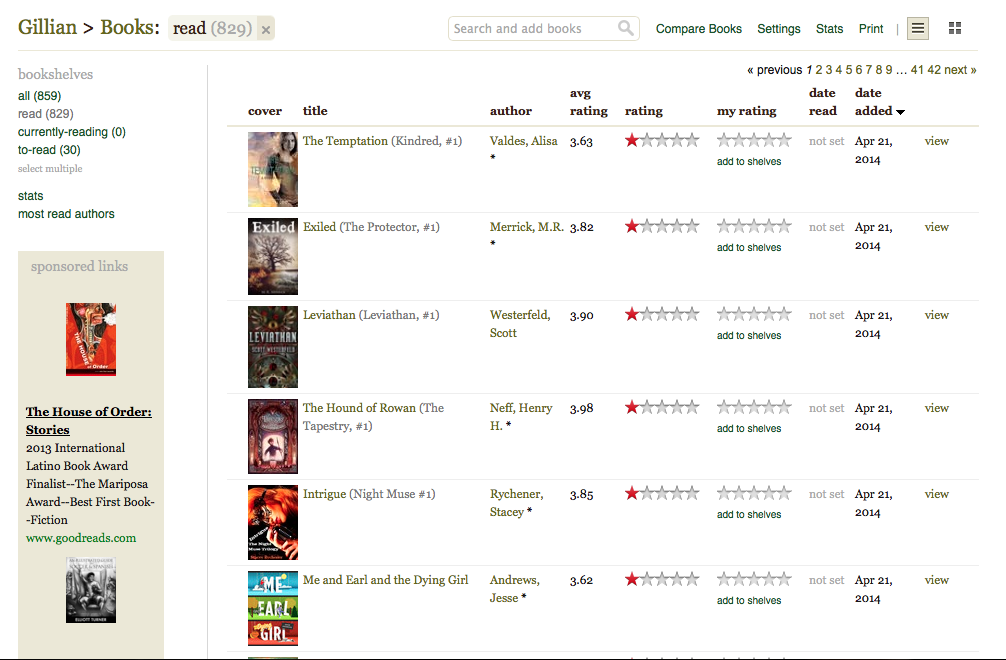The height and width of the screenshot is (660, 1006).
Task: Click the gray sponsored book cover
Action: (91, 590)
